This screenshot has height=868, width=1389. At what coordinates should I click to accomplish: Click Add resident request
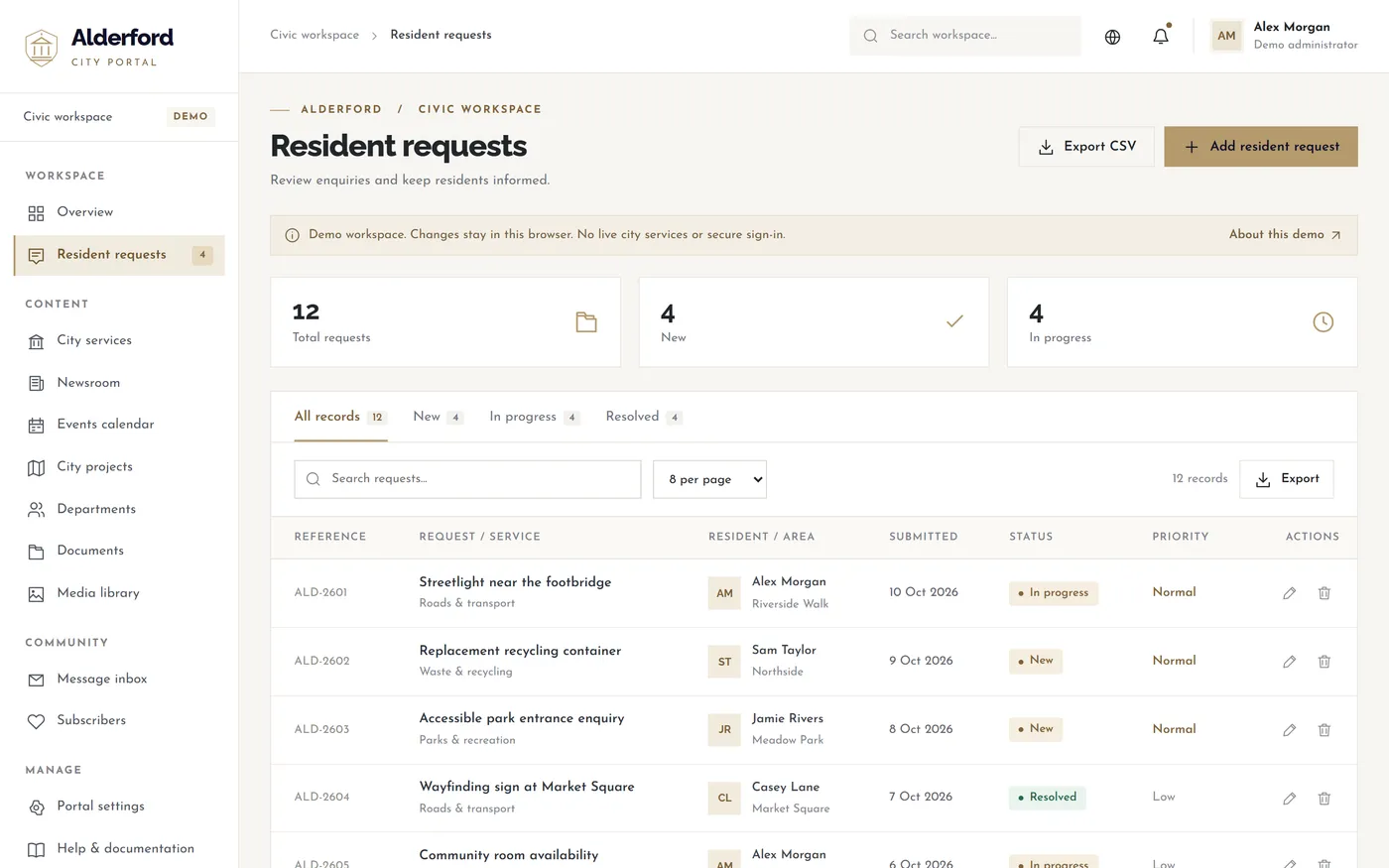1261,147
